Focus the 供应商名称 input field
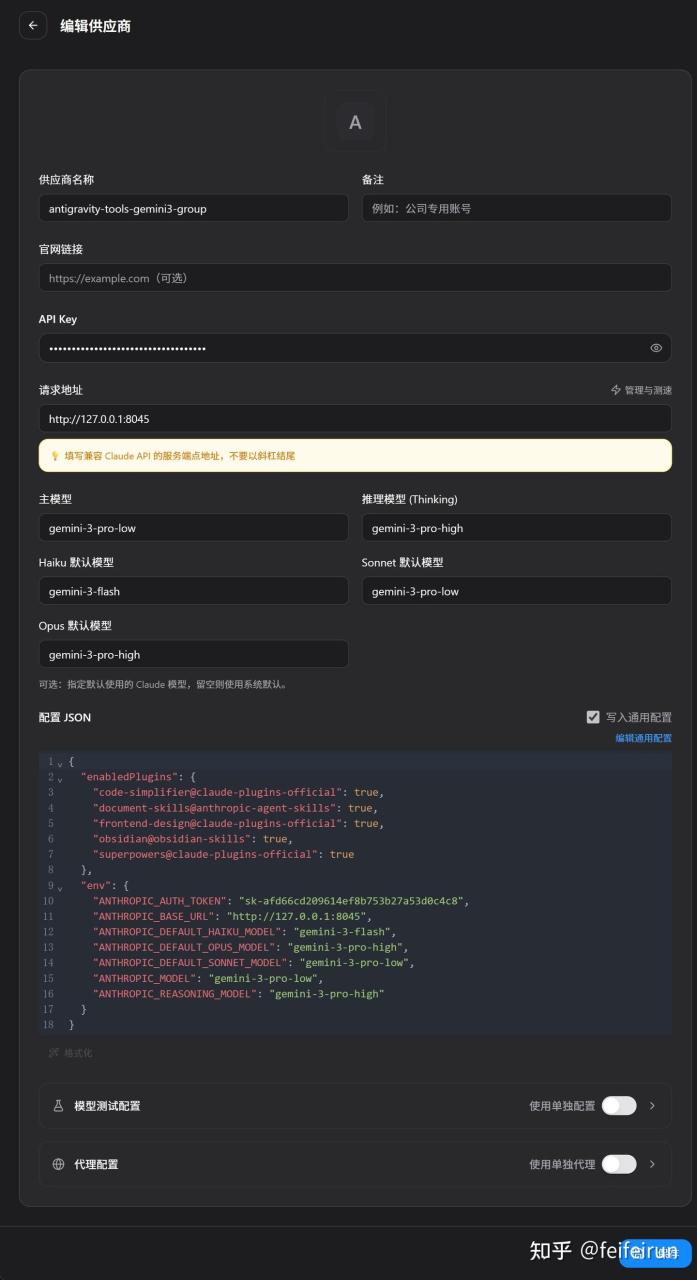Image resolution: width=697 pixels, height=1280 pixels. click(x=193, y=208)
